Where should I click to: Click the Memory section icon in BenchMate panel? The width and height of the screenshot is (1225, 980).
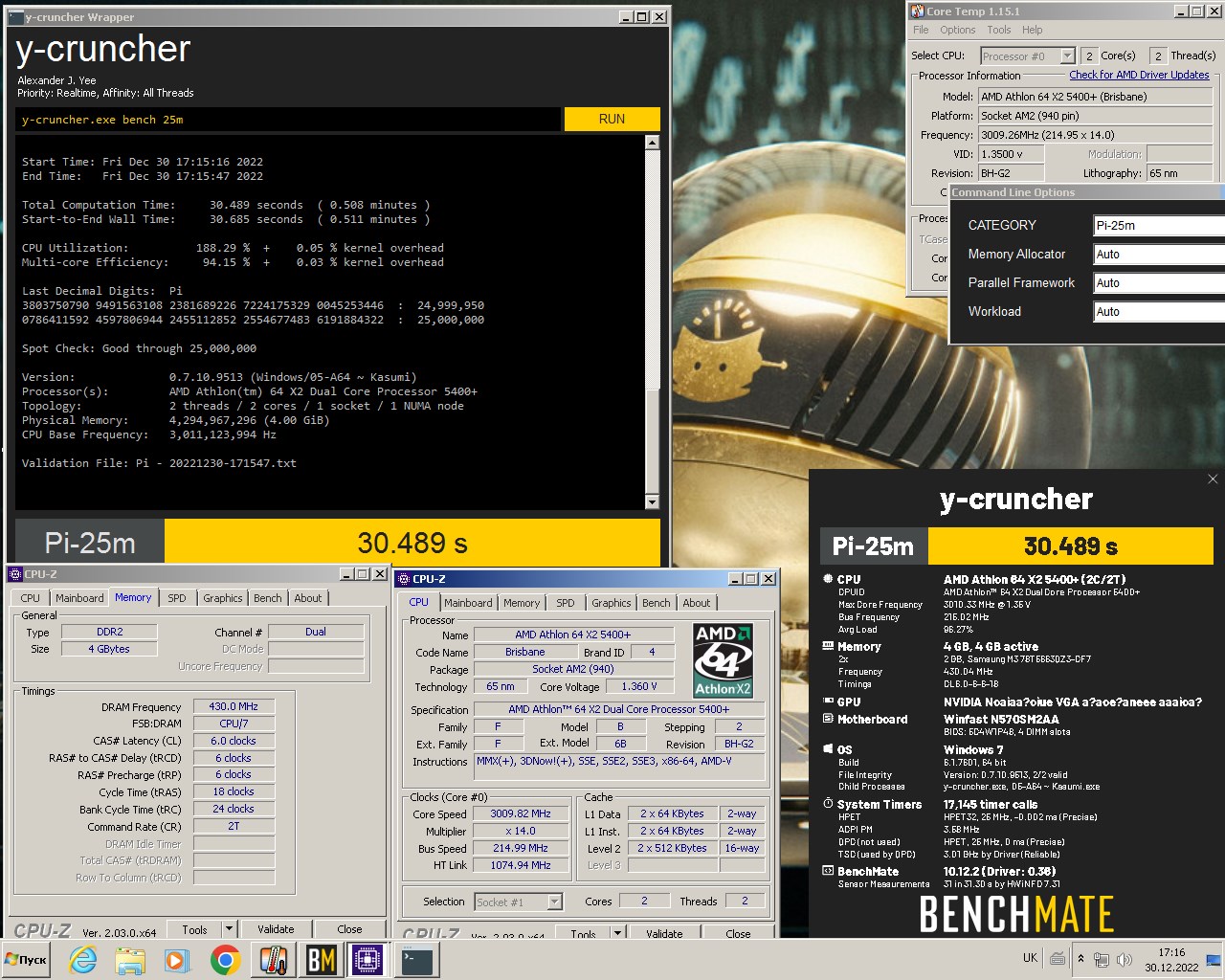point(828,646)
